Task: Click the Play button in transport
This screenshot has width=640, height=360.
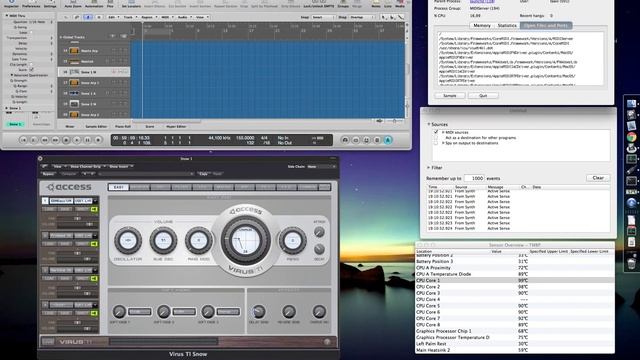Action: point(77,140)
